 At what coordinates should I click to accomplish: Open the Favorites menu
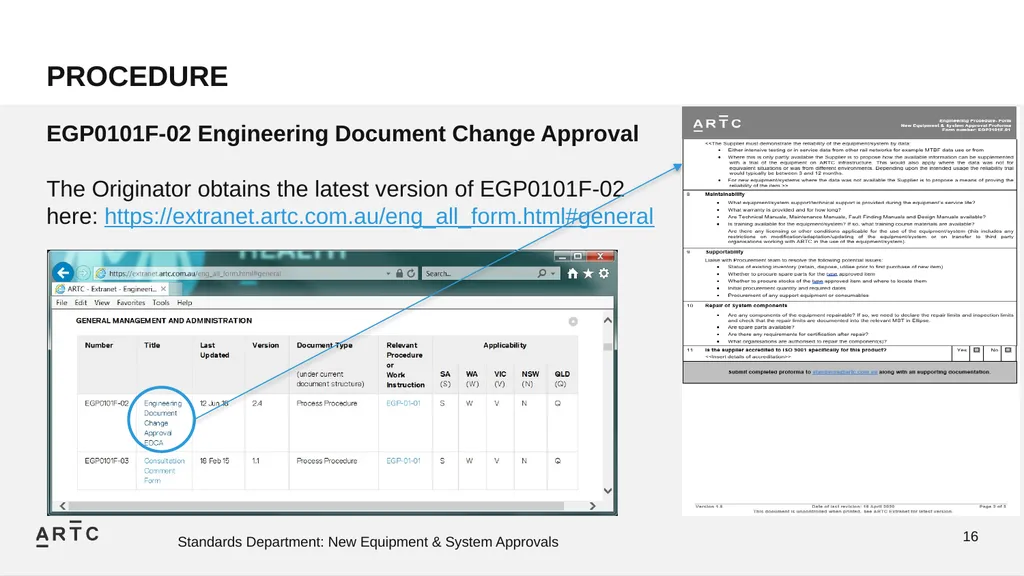[131, 303]
